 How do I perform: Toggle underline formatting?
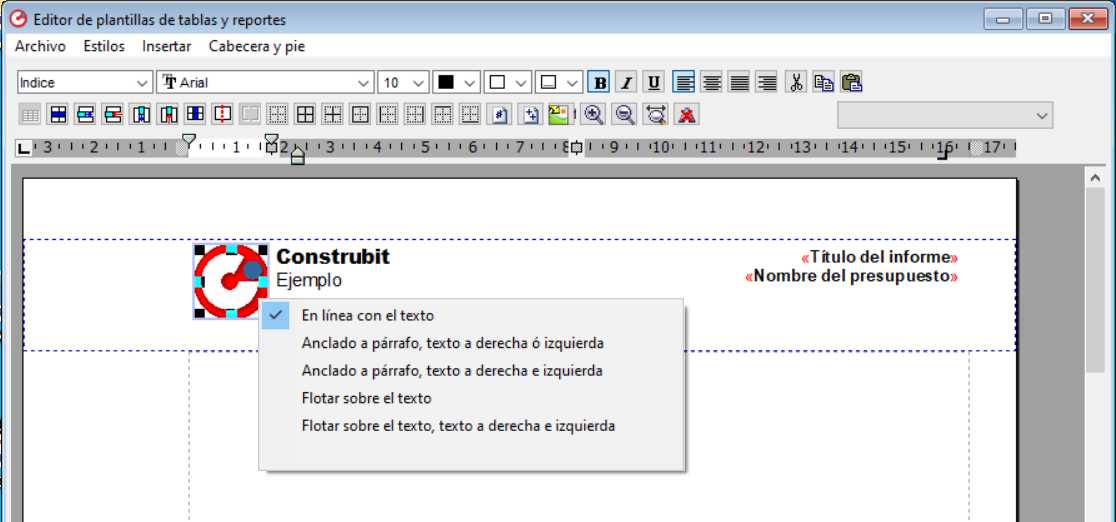tap(654, 83)
